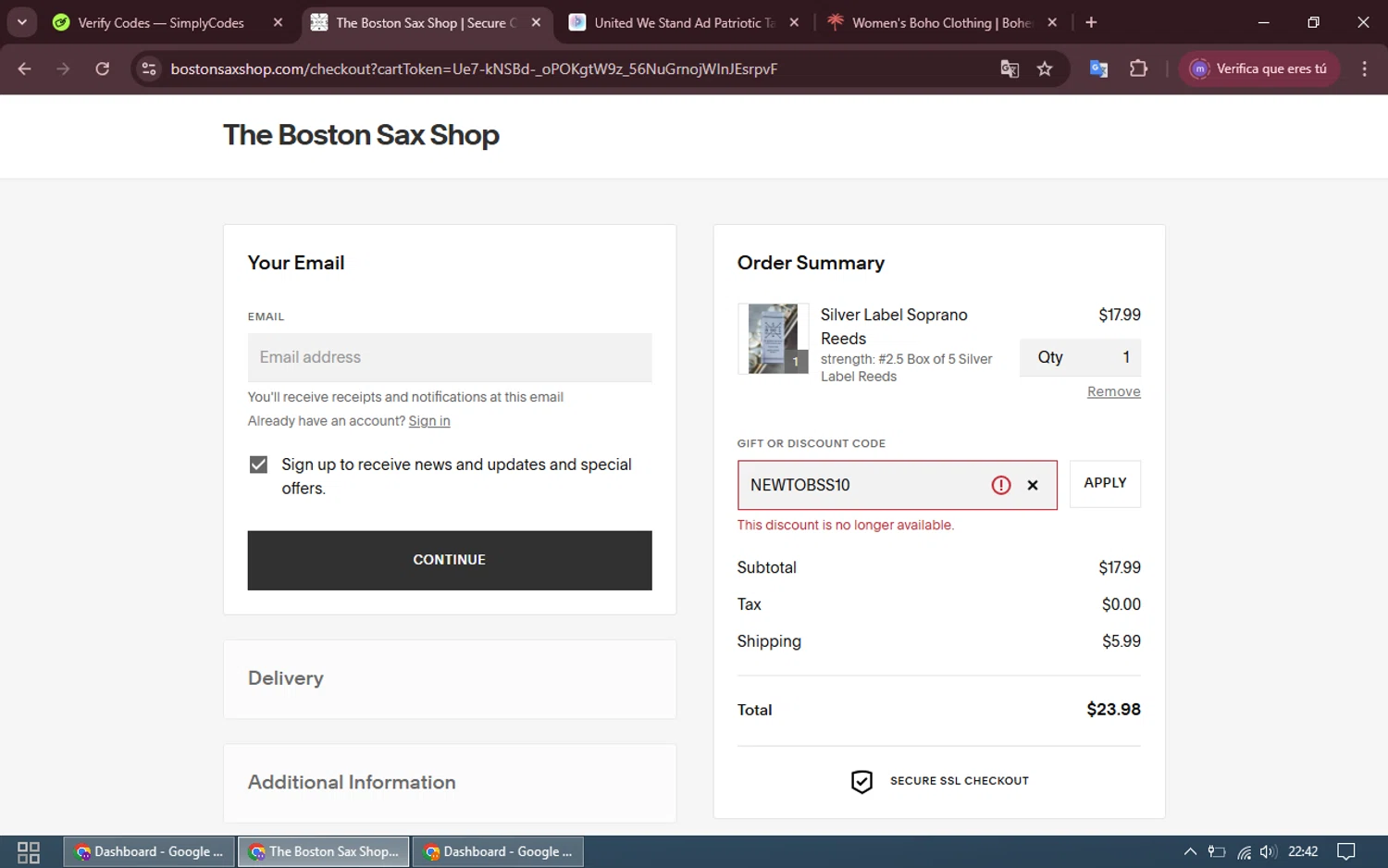The width and height of the screenshot is (1388, 868).
Task: Follow the Sign in link
Action: point(429,421)
